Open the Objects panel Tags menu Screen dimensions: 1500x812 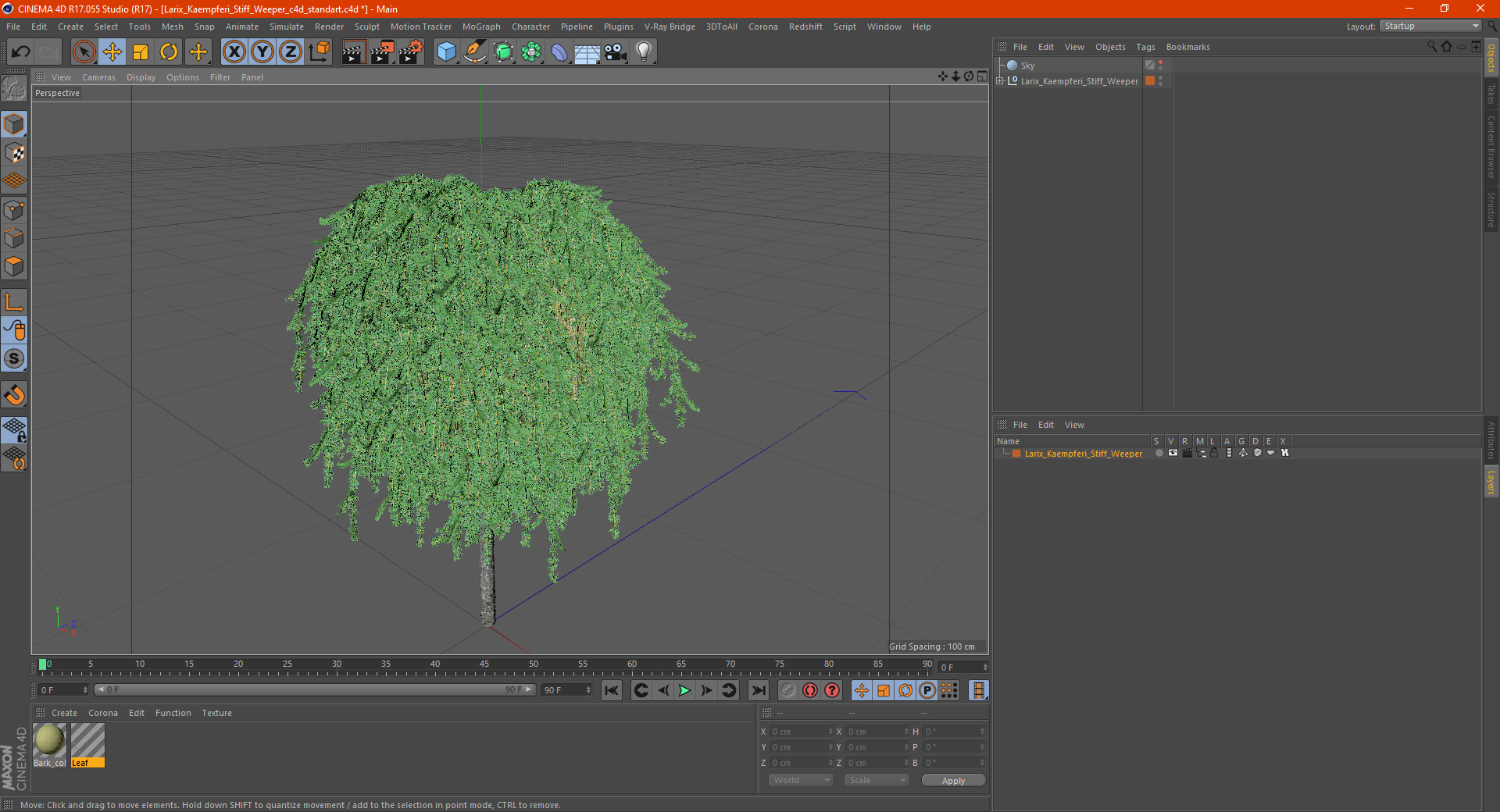click(x=1145, y=47)
